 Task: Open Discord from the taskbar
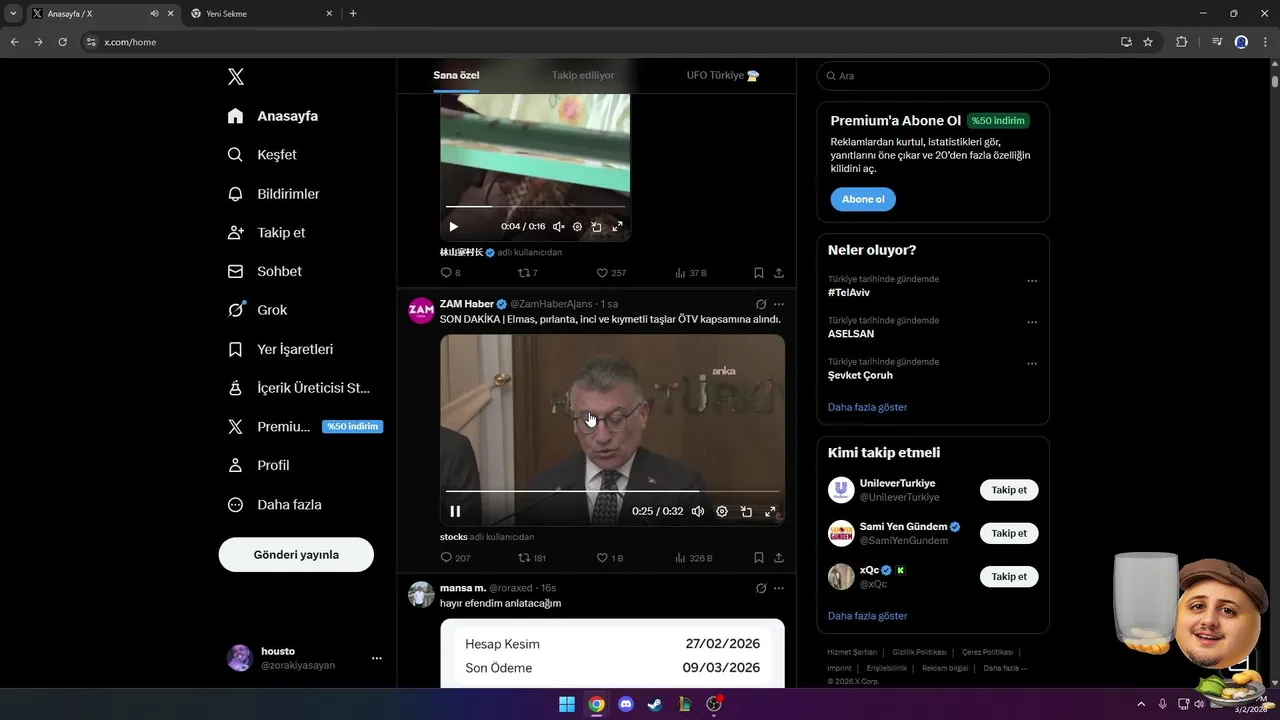(x=626, y=704)
